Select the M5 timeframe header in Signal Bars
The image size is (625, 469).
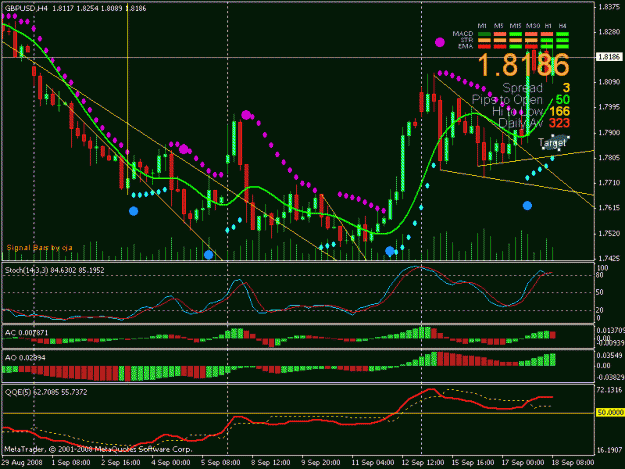pos(498,26)
